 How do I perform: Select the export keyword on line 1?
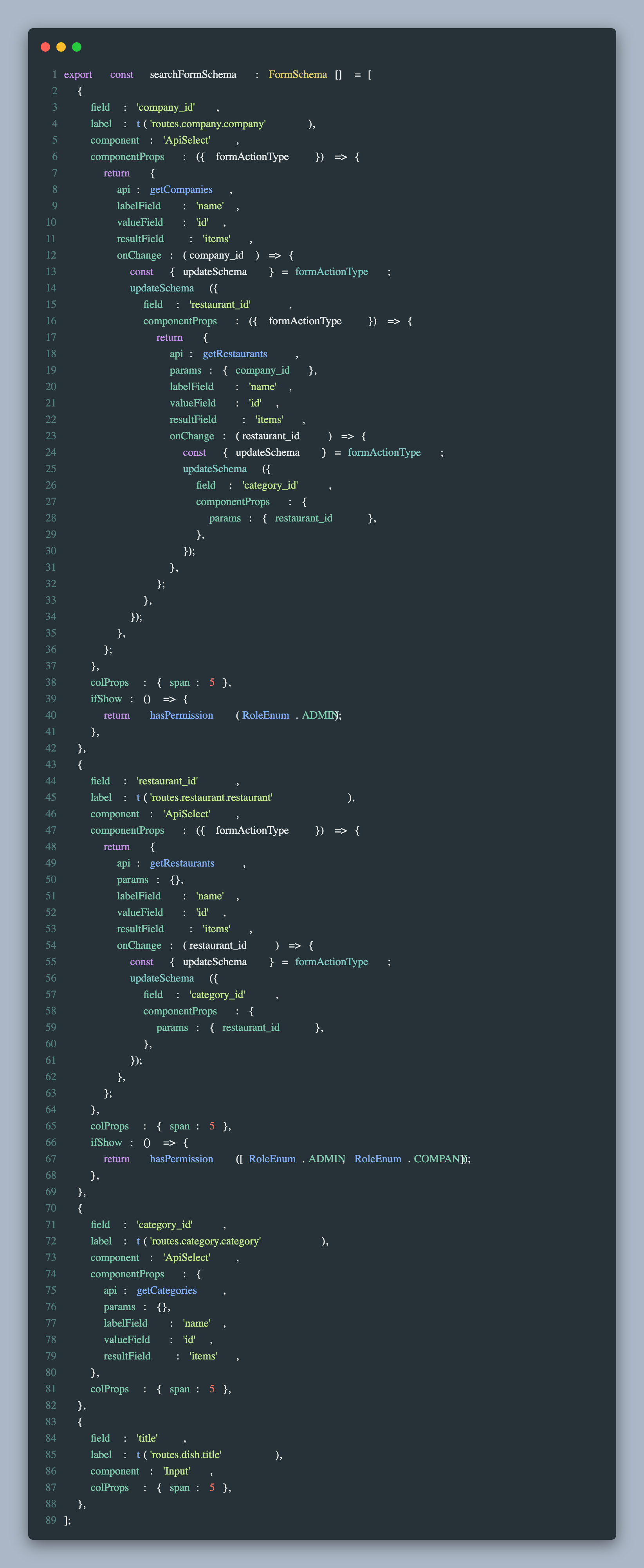point(78,74)
